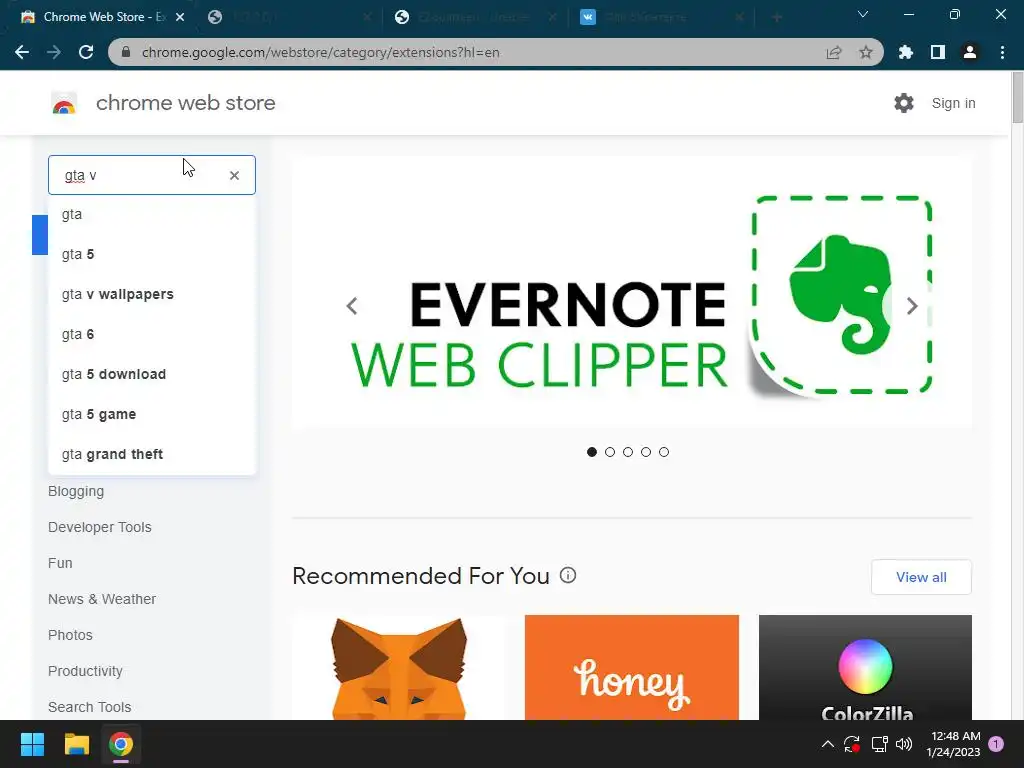The image size is (1024, 768).
Task: Click the lock icon in address bar
Action: coord(126,52)
